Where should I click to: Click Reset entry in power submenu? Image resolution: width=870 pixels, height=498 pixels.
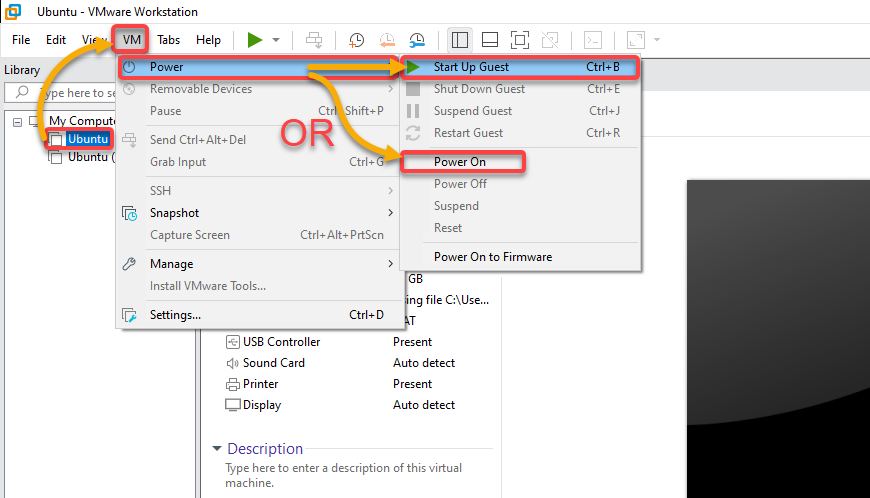coord(520,228)
